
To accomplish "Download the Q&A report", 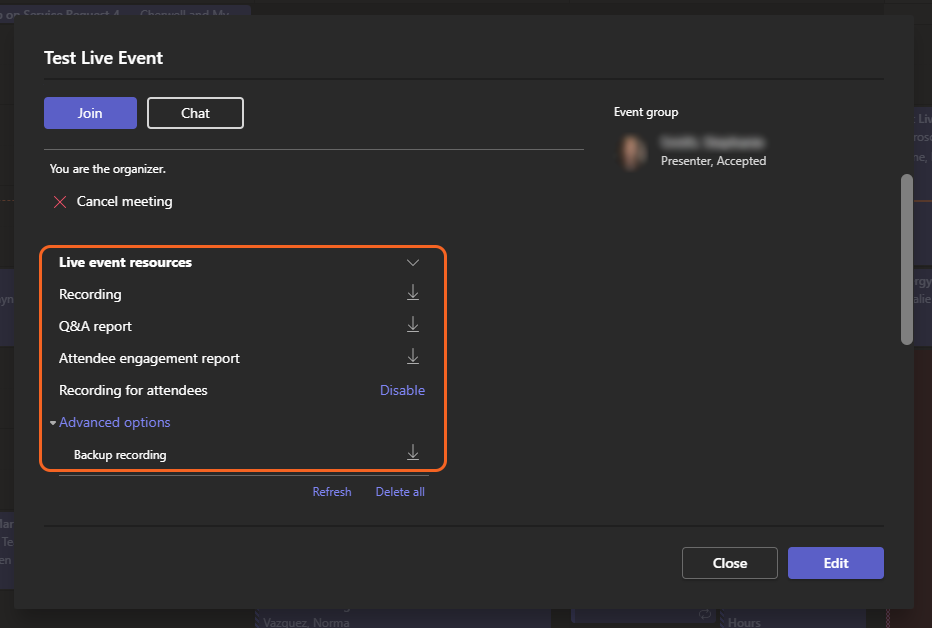I will click(x=412, y=325).
